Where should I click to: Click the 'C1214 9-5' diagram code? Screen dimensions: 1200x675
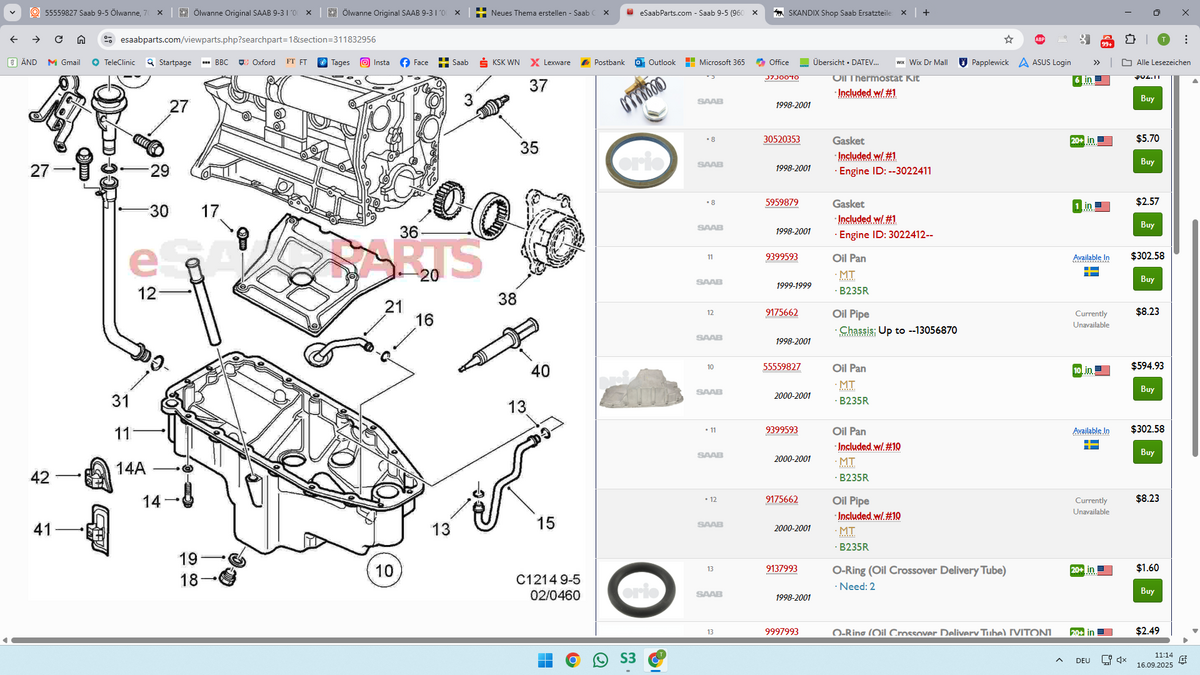pyautogui.click(x=548, y=580)
